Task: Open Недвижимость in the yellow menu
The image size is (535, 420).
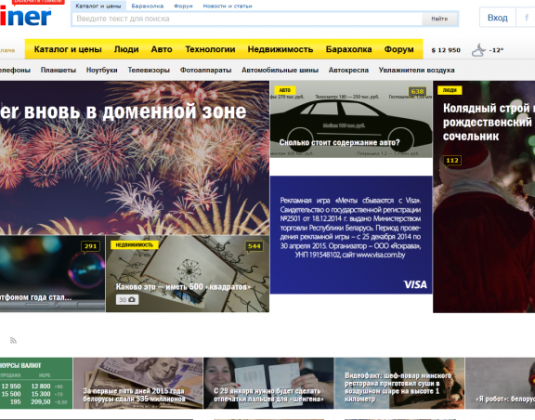Action: click(x=280, y=49)
